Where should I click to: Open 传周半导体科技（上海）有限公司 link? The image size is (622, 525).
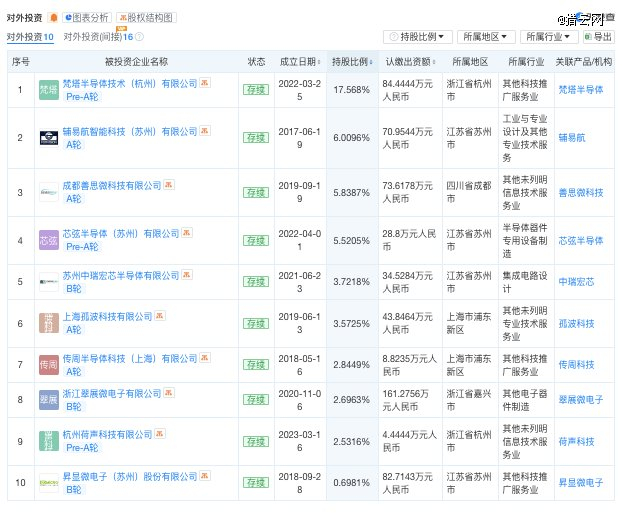click(130, 359)
